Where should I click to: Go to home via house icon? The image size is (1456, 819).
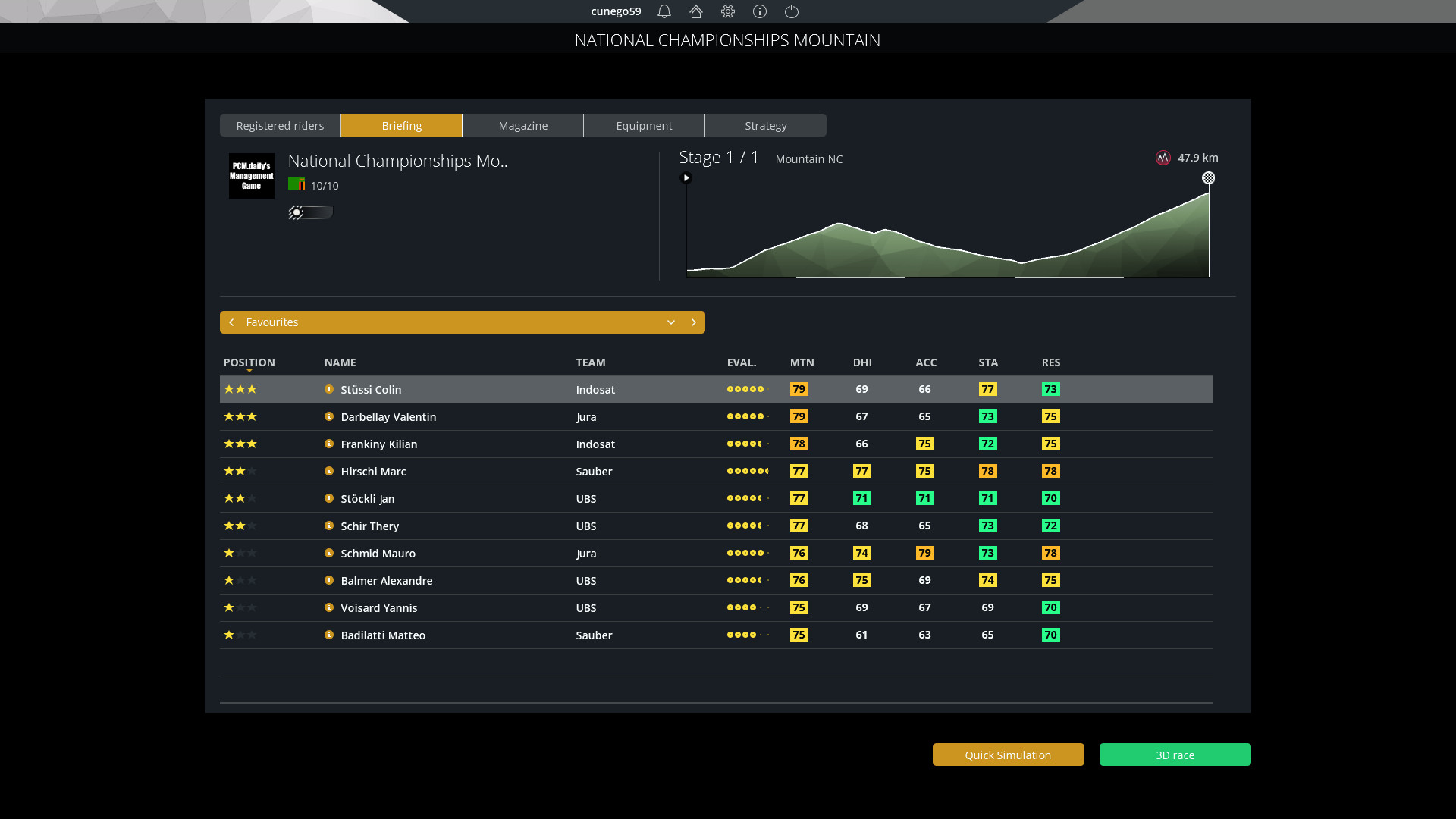696,11
